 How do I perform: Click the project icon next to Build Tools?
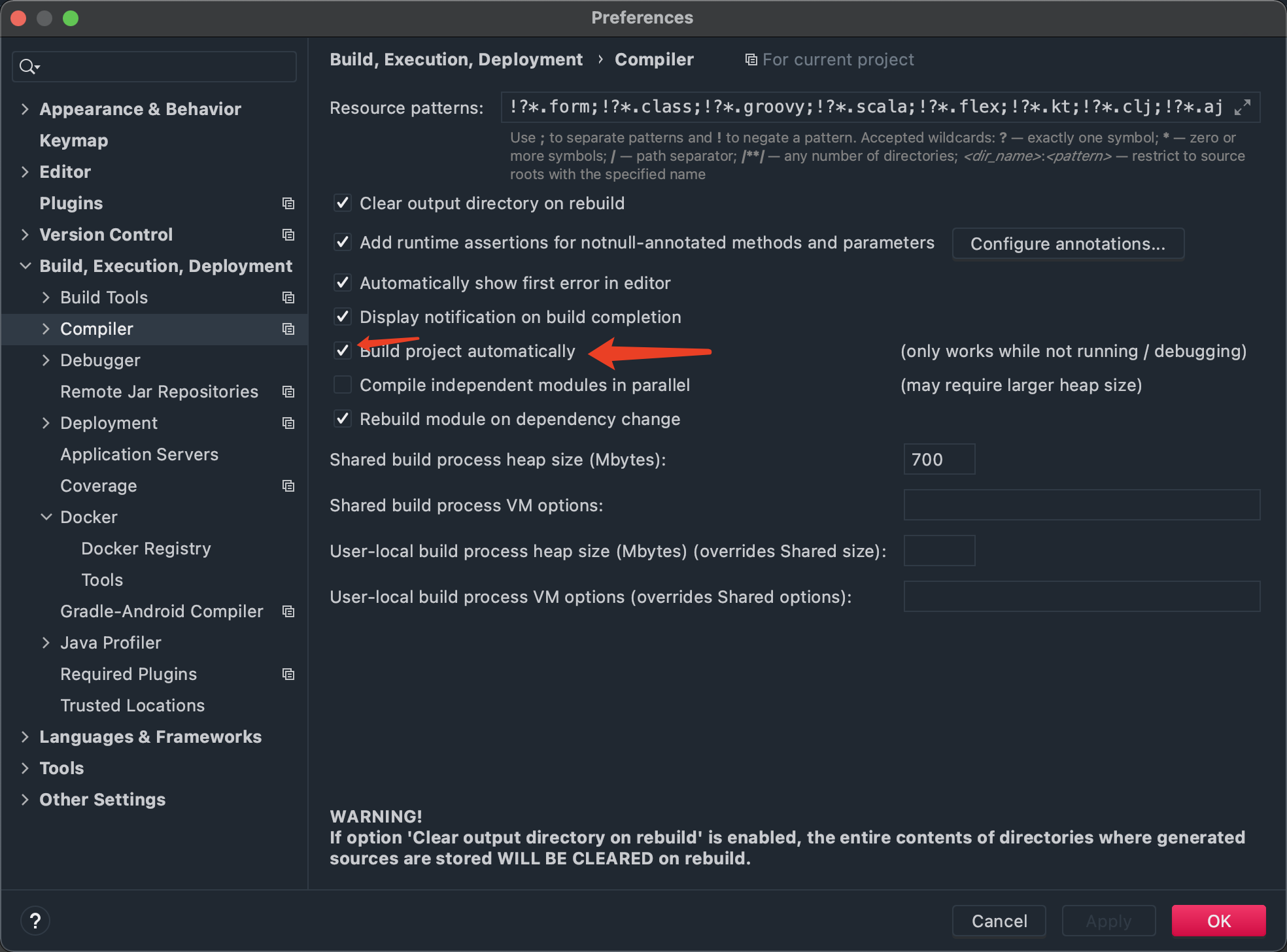click(x=288, y=297)
